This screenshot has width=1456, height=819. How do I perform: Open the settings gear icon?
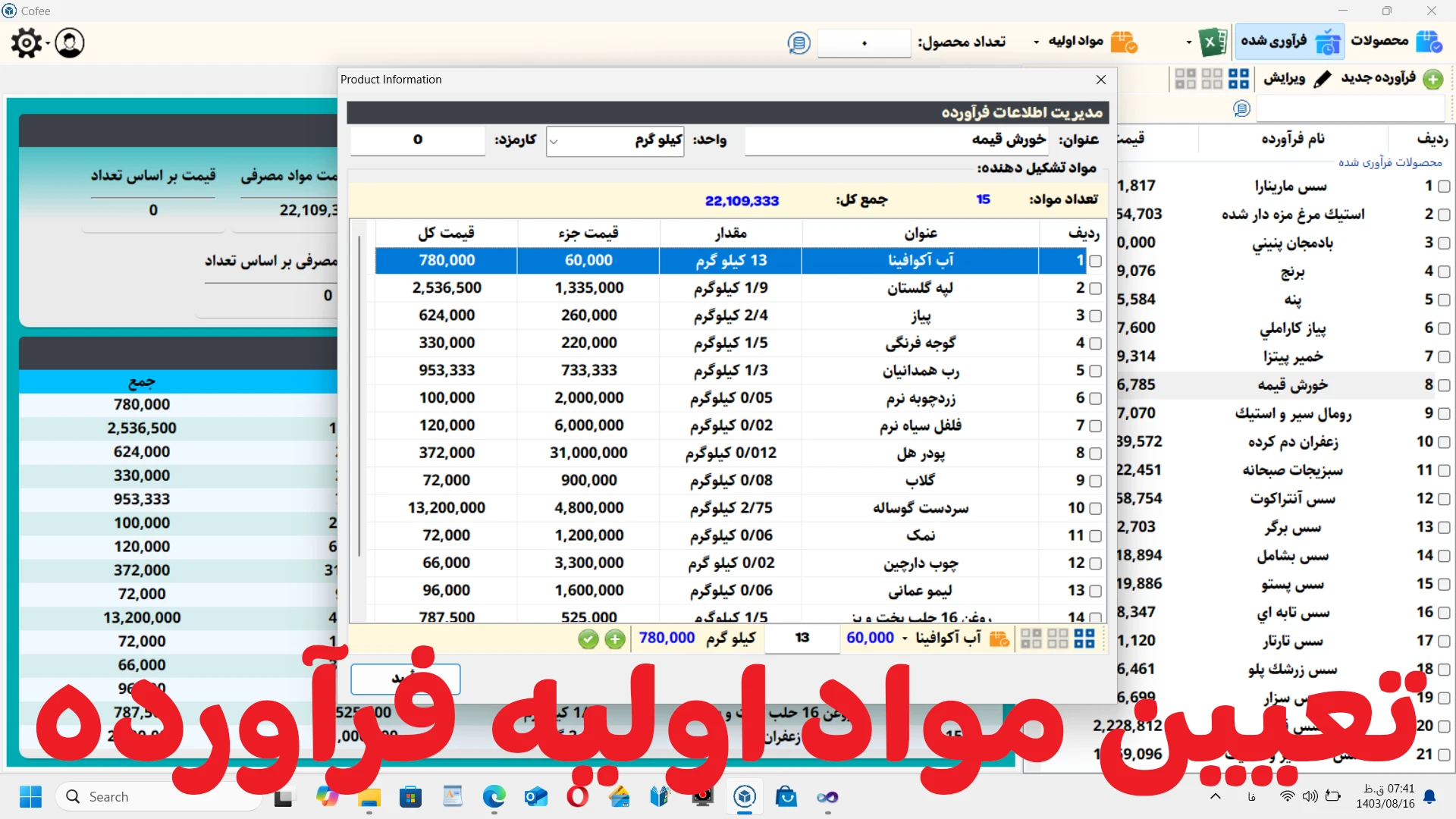pos(27,43)
